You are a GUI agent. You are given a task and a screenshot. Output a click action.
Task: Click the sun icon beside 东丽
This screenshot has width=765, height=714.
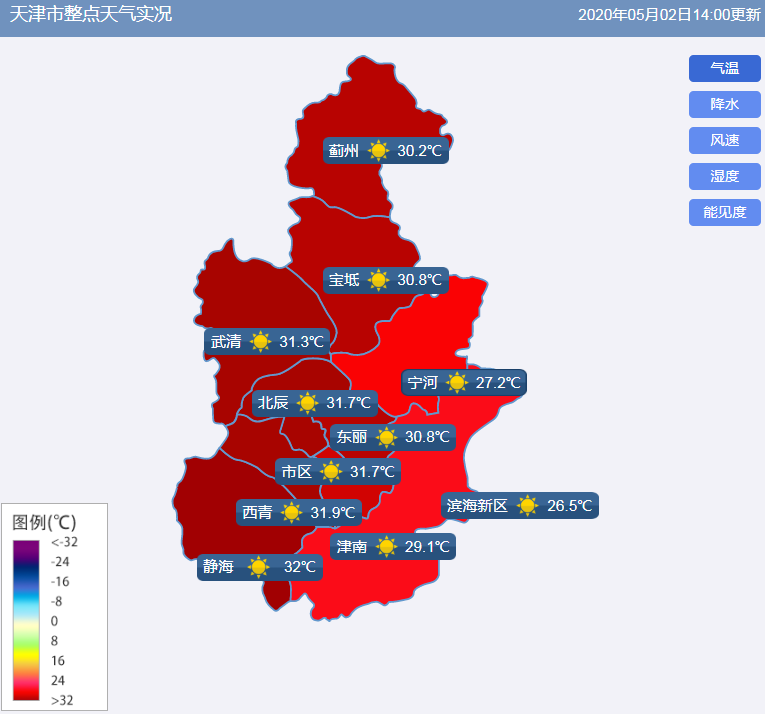point(386,437)
